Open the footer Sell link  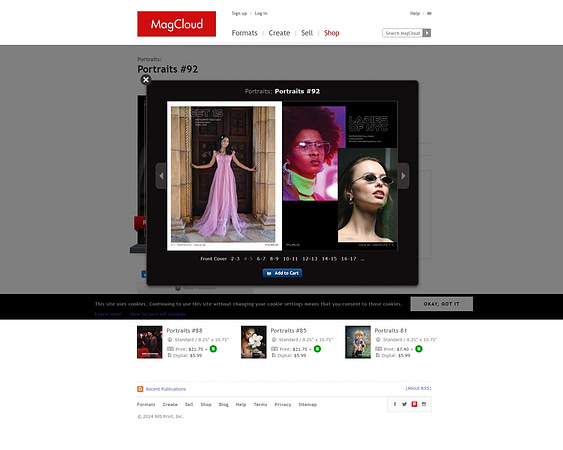coord(189,404)
